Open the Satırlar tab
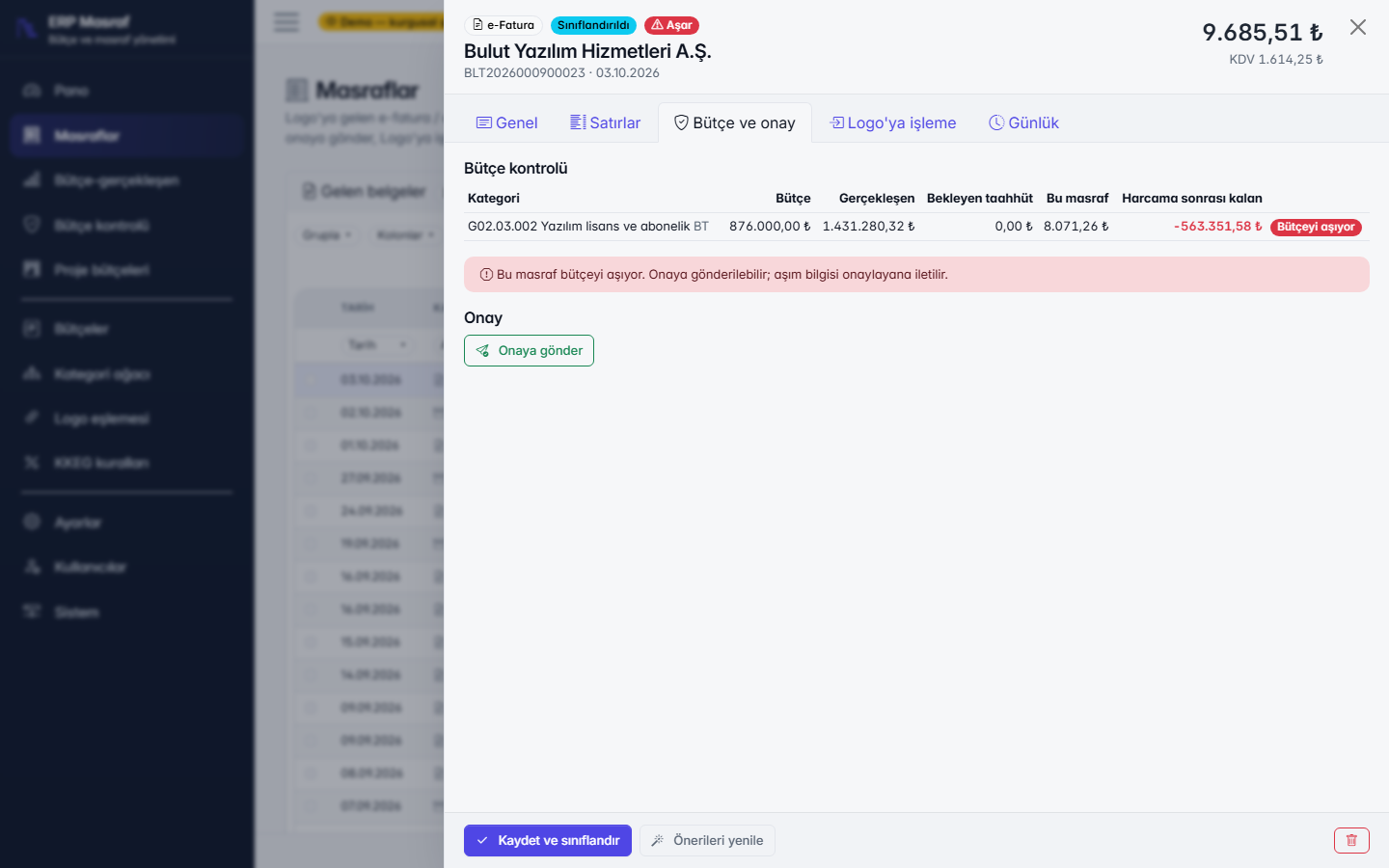The width and height of the screenshot is (1389, 868). click(606, 122)
